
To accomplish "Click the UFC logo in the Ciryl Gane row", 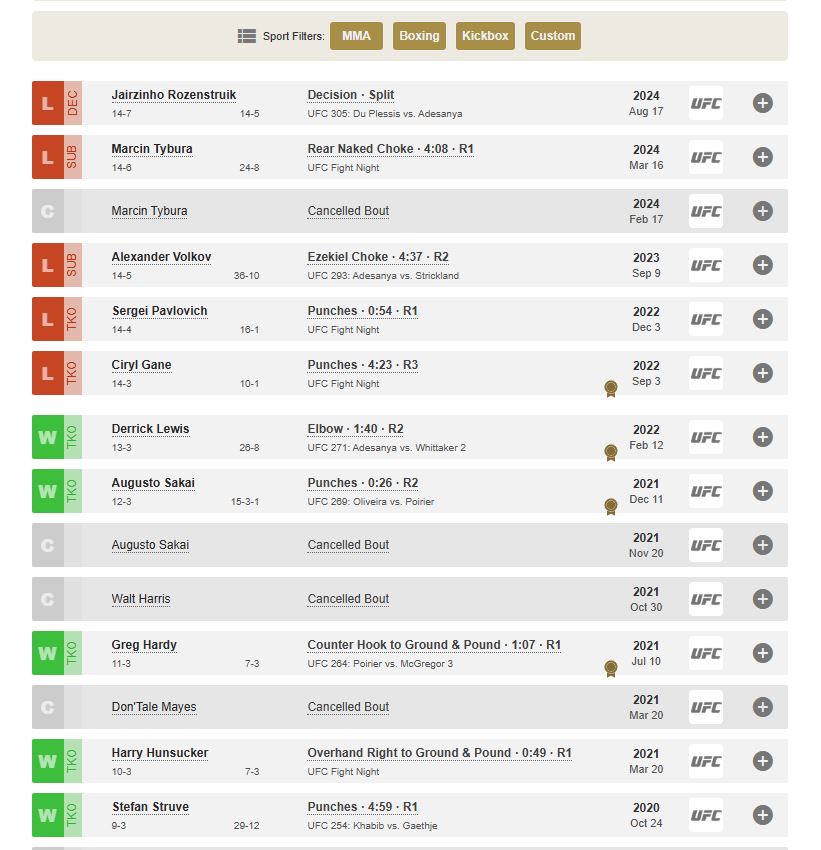I will click(706, 373).
